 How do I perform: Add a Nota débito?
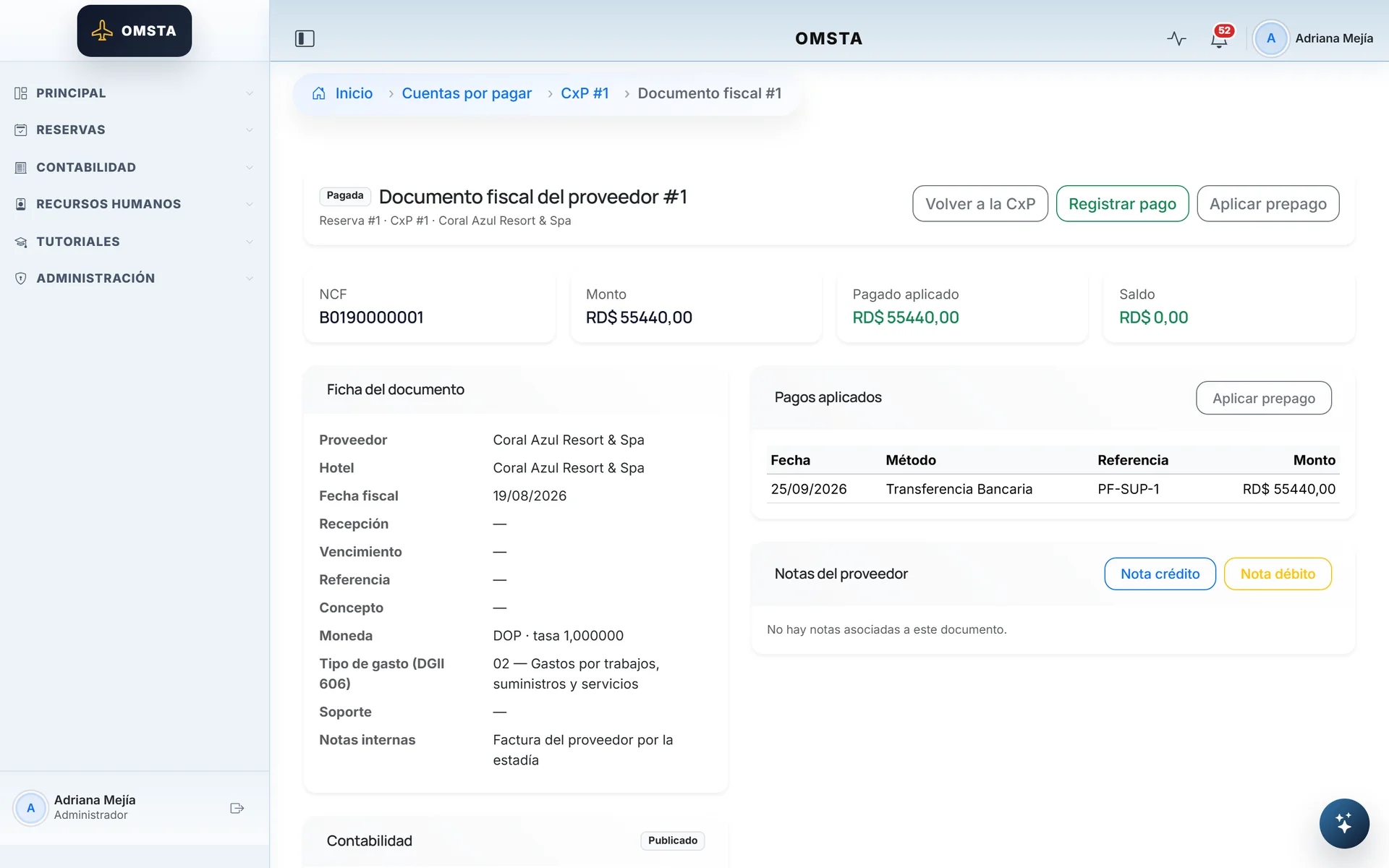pyautogui.click(x=1278, y=574)
